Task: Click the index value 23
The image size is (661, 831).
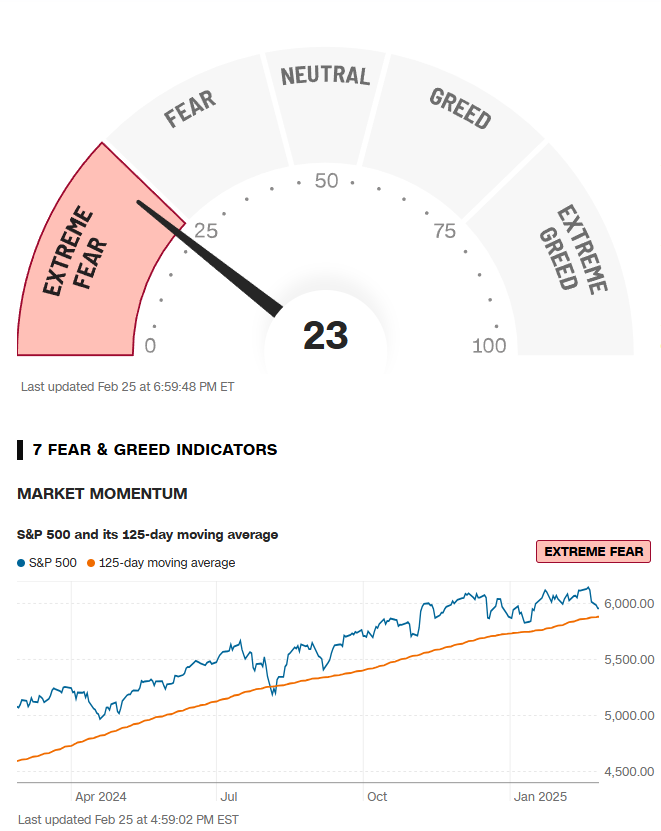Action: pyautogui.click(x=325, y=335)
